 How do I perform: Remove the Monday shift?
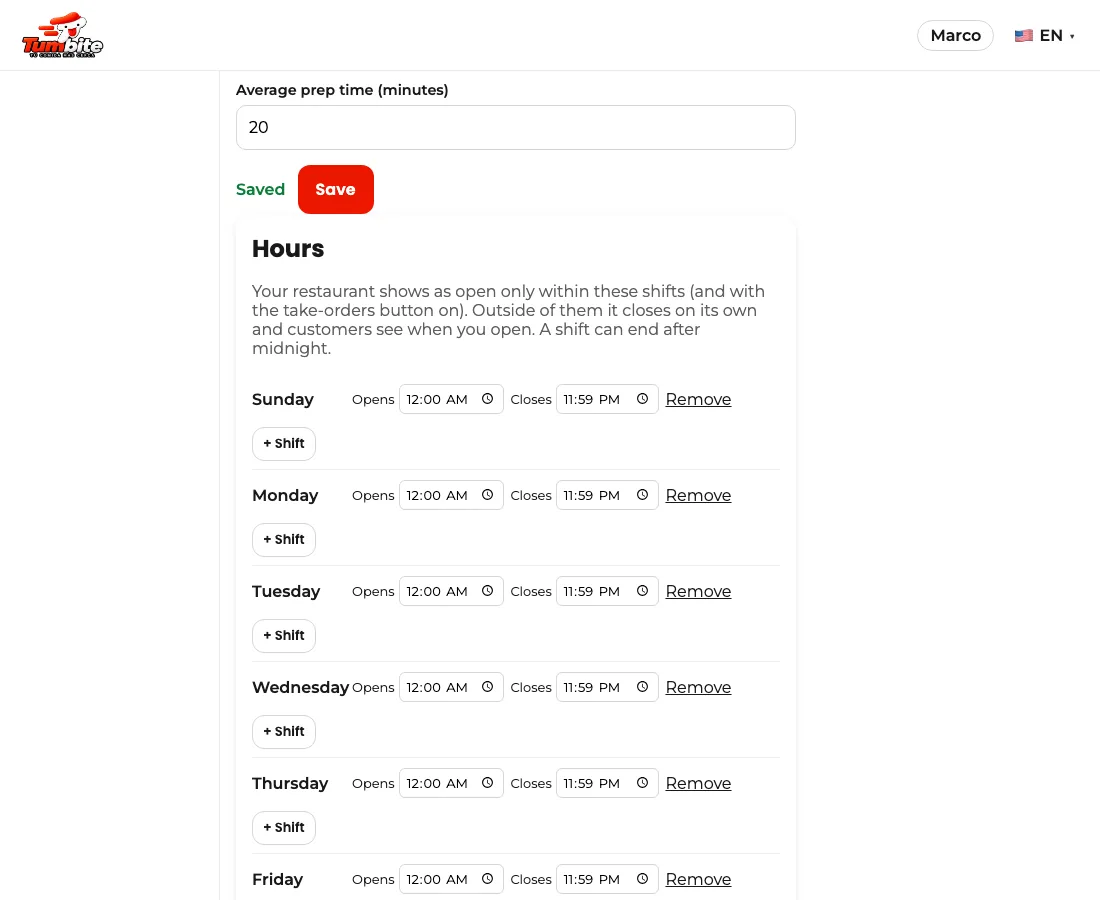click(698, 495)
